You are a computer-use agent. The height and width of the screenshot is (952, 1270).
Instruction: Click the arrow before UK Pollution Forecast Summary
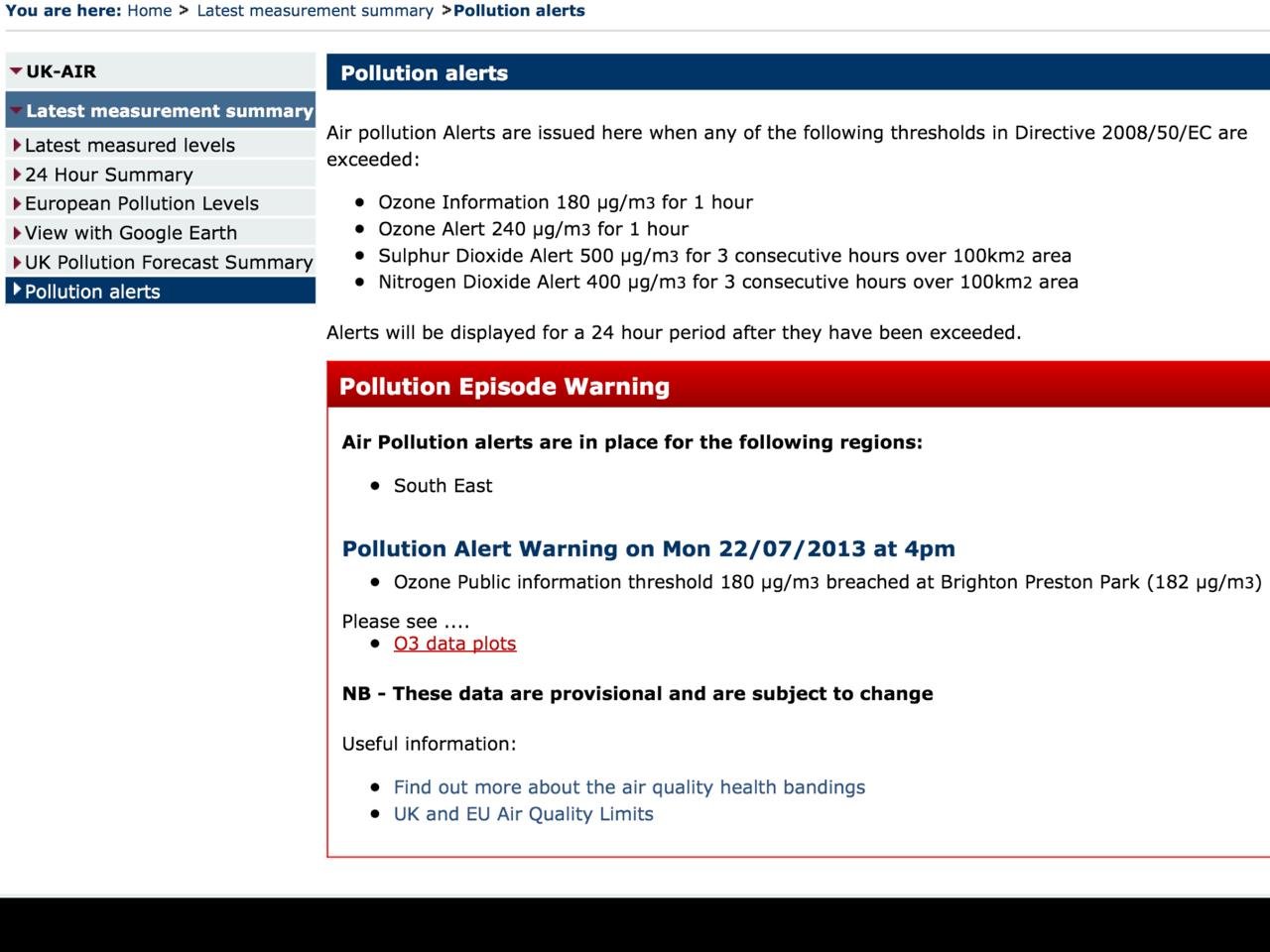[17, 262]
